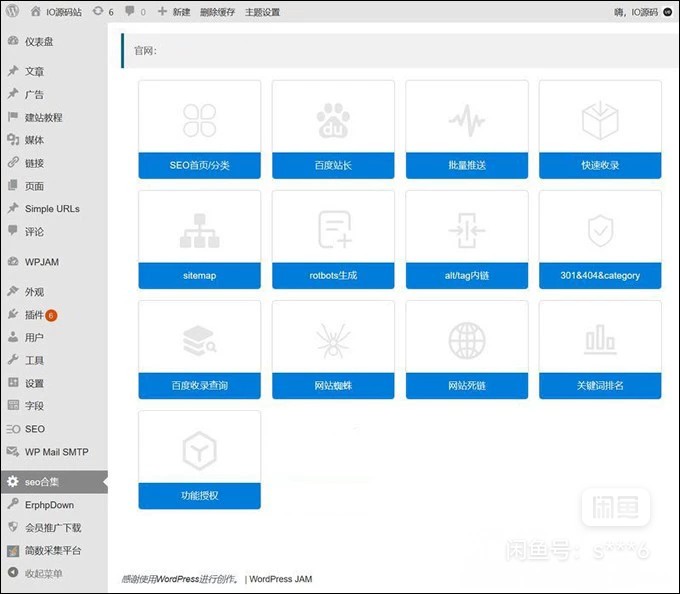Follow the WordPress link in the footer
This screenshot has height=594, width=680.
pyautogui.click(x=177, y=579)
